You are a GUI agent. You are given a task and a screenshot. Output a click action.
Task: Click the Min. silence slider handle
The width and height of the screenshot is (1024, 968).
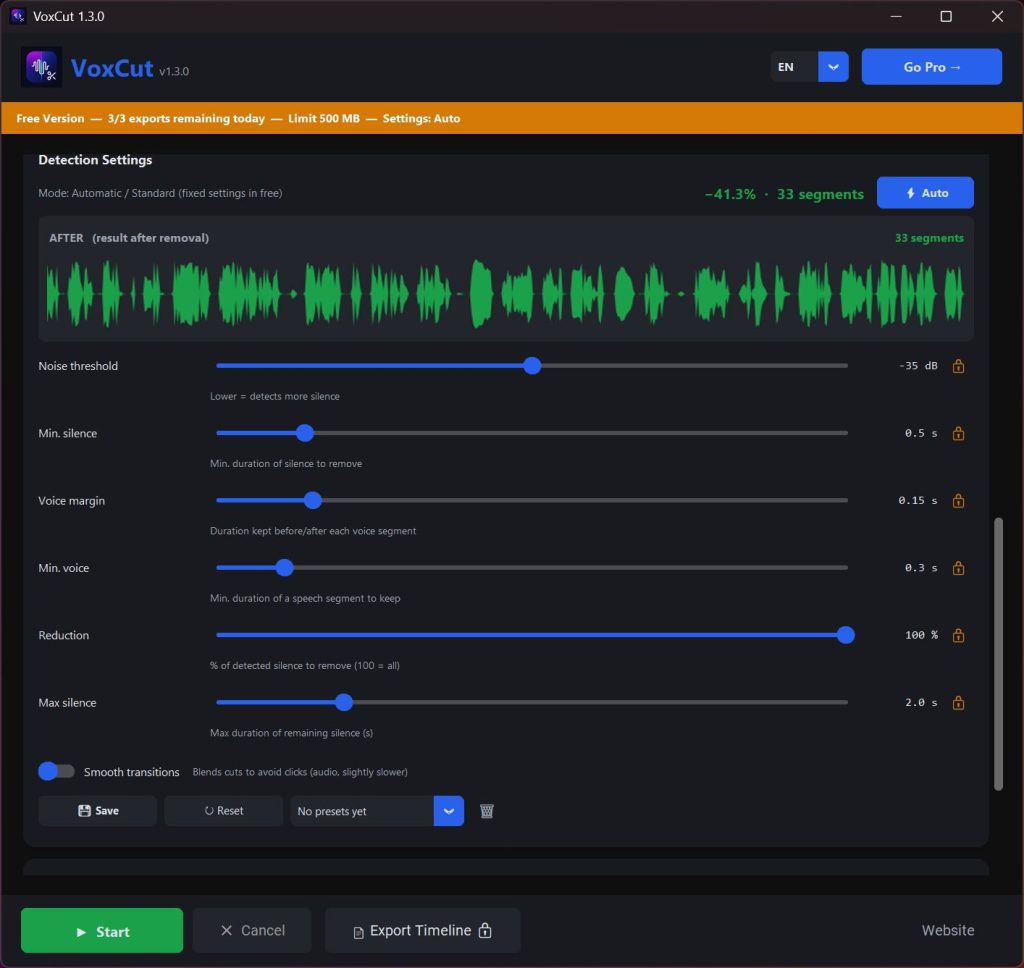tap(305, 433)
